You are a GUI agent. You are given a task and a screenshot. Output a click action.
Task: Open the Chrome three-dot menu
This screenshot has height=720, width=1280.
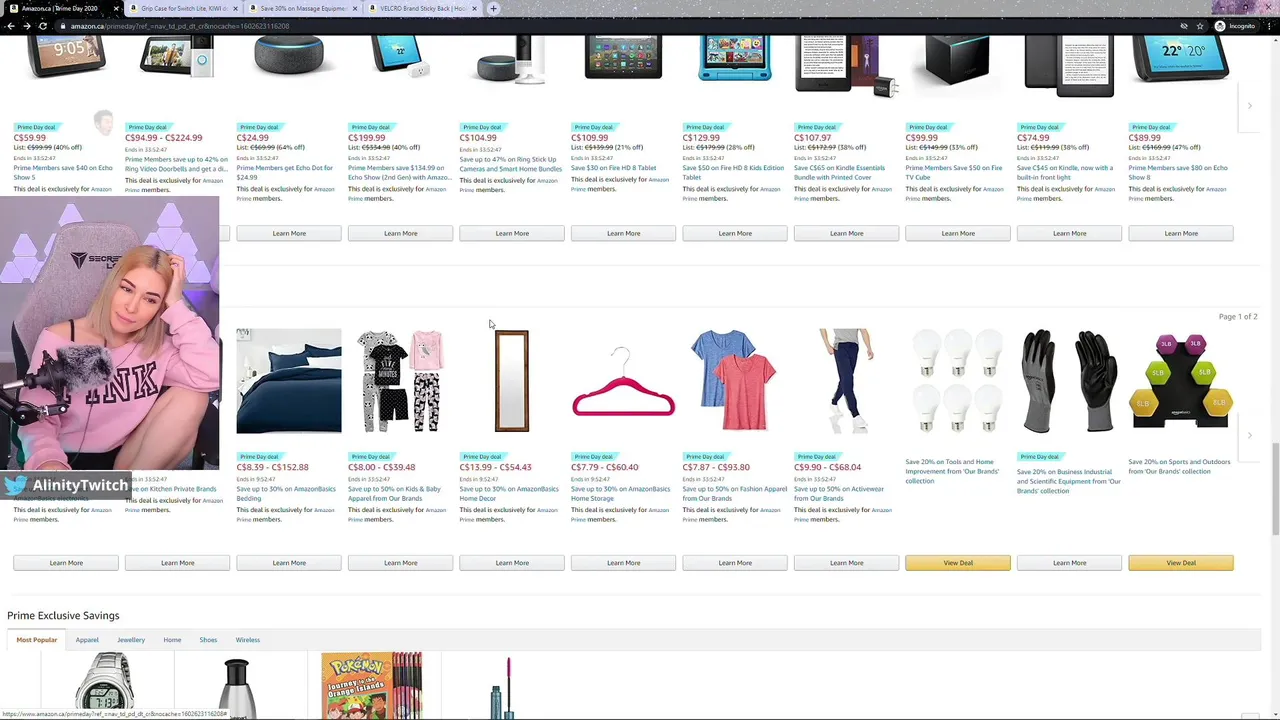pos(1270,26)
